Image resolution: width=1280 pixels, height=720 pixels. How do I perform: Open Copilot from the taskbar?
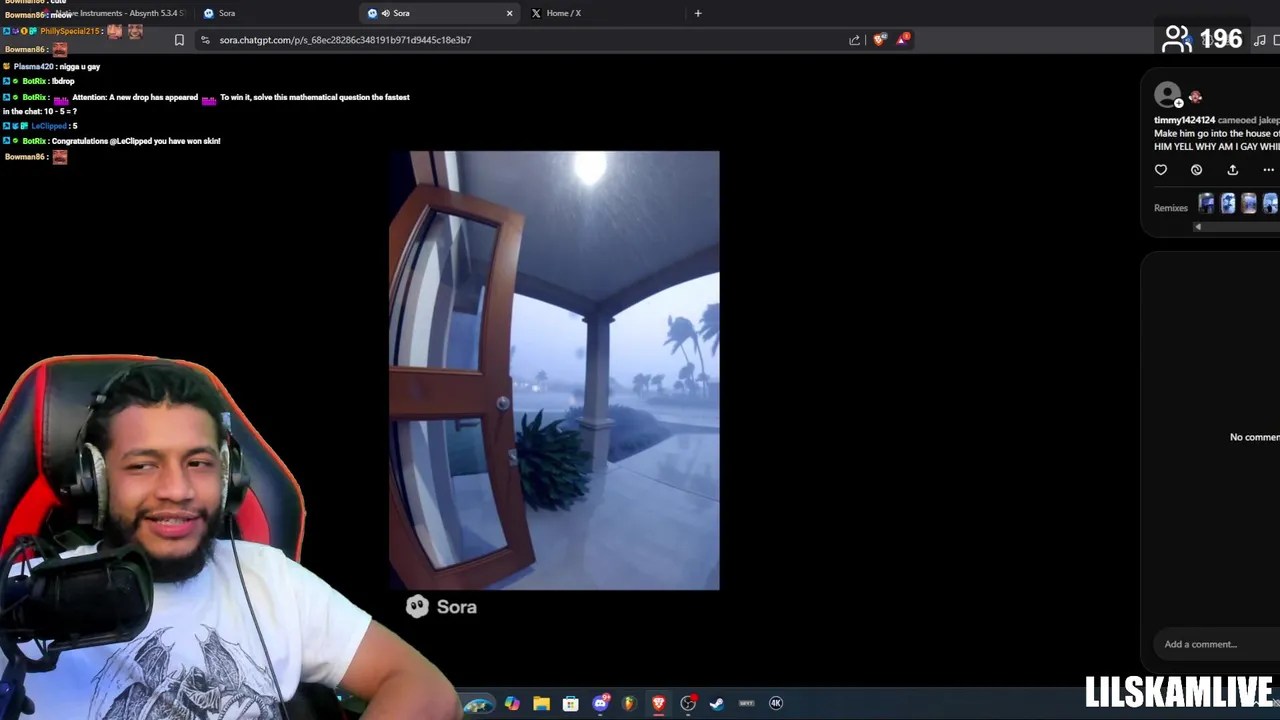tap(512, 703)
